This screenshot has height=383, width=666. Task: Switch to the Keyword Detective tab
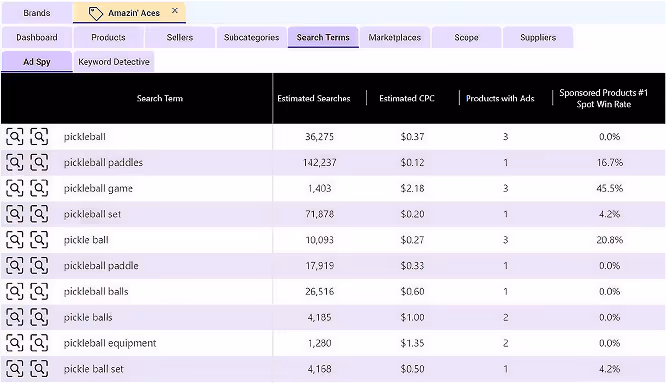click(114, 62)
